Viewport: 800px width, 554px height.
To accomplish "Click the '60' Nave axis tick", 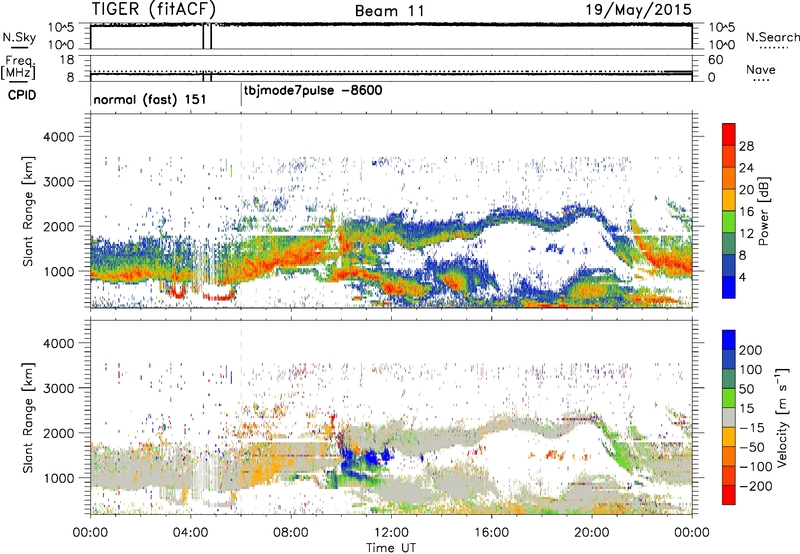I will [x=716, y=60].
